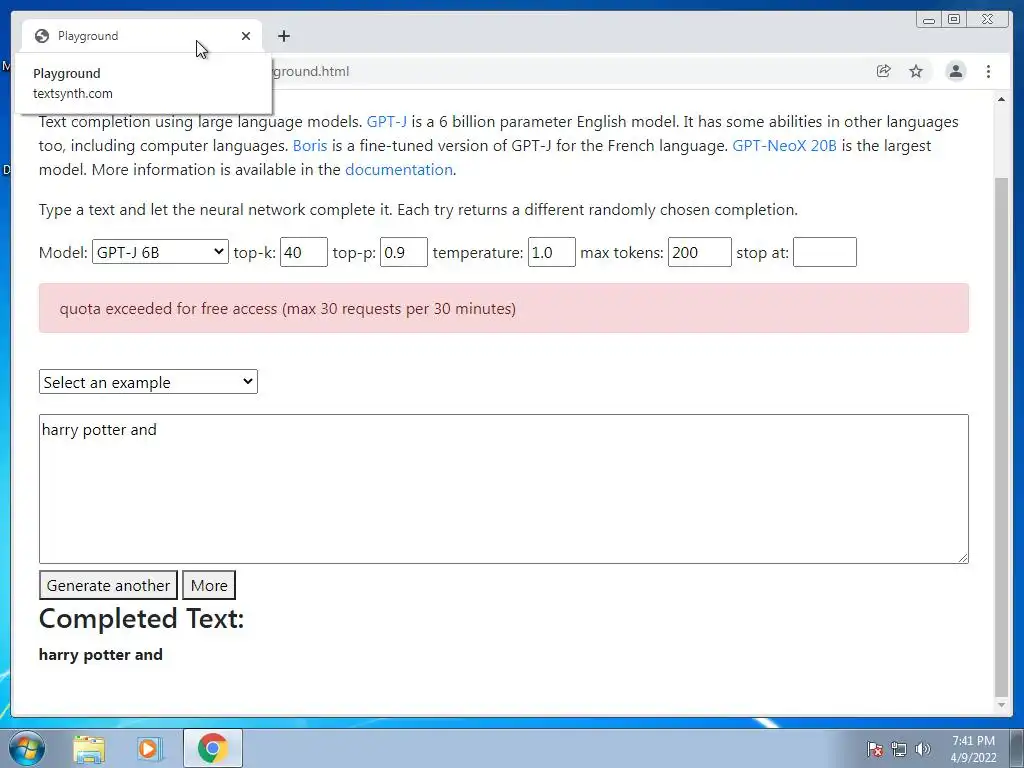This screenshot has width=1024, height=768.
Task: Click the top-p input field
Action: click(x=404, y=252)
